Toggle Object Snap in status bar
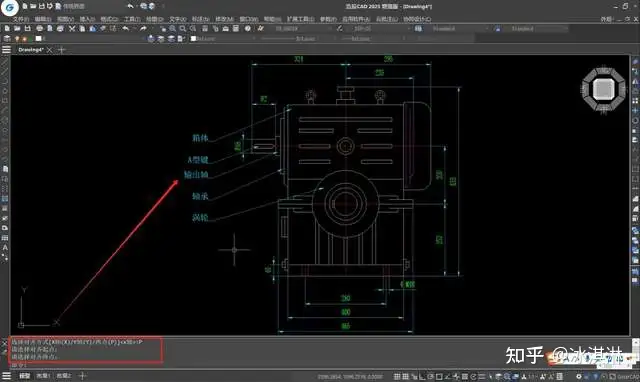 point(439,376)
